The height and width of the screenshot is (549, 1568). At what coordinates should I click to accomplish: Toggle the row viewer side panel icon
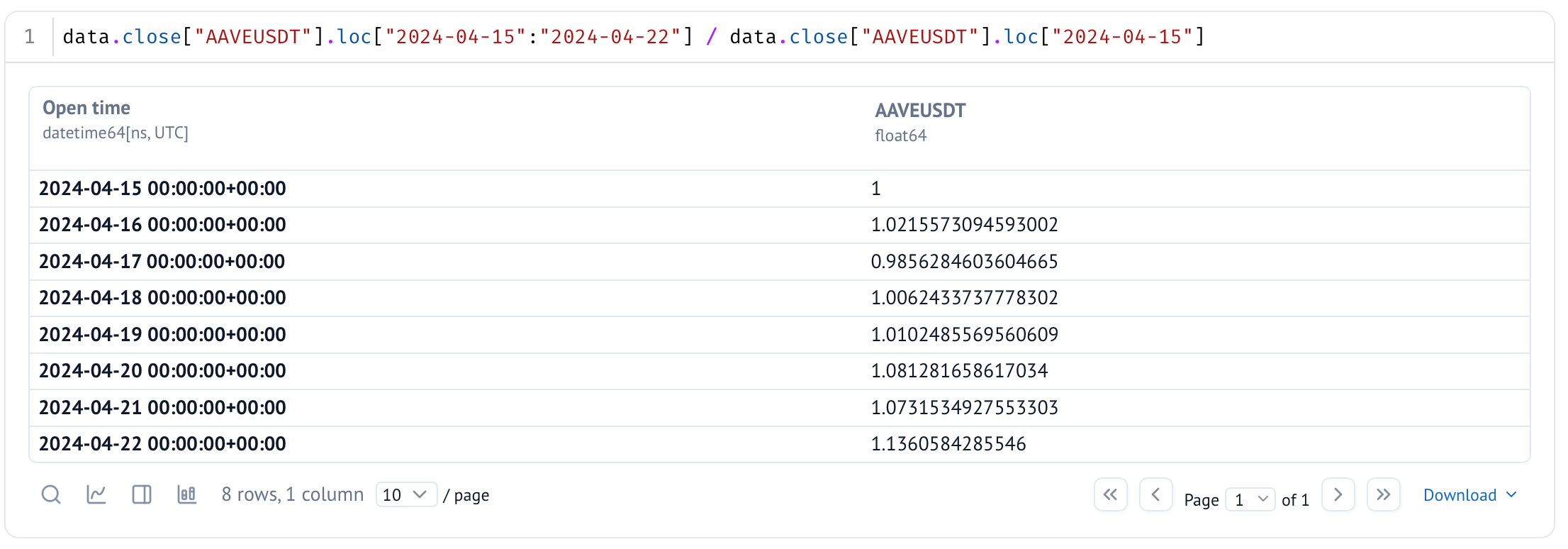click(x=142, y=494)
